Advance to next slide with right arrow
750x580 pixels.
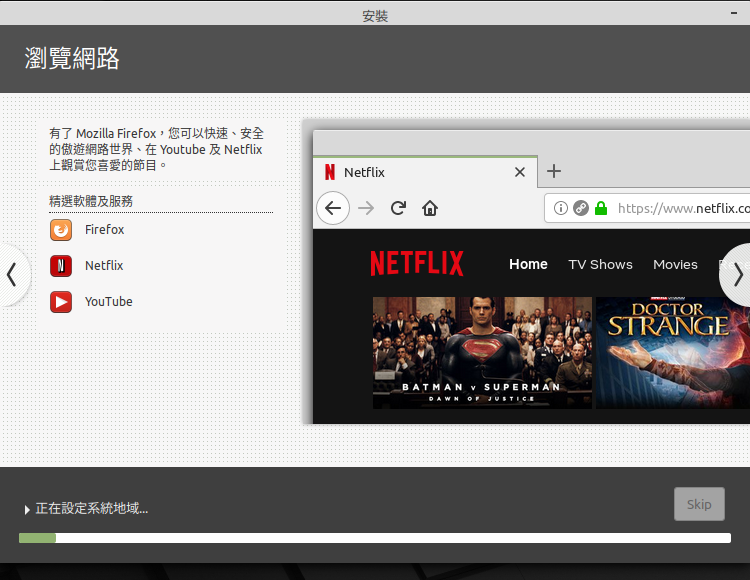point(738,274)
